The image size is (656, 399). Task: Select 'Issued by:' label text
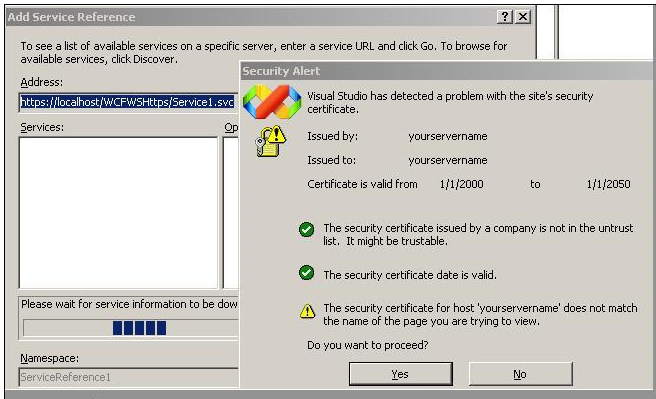point(332,136)
